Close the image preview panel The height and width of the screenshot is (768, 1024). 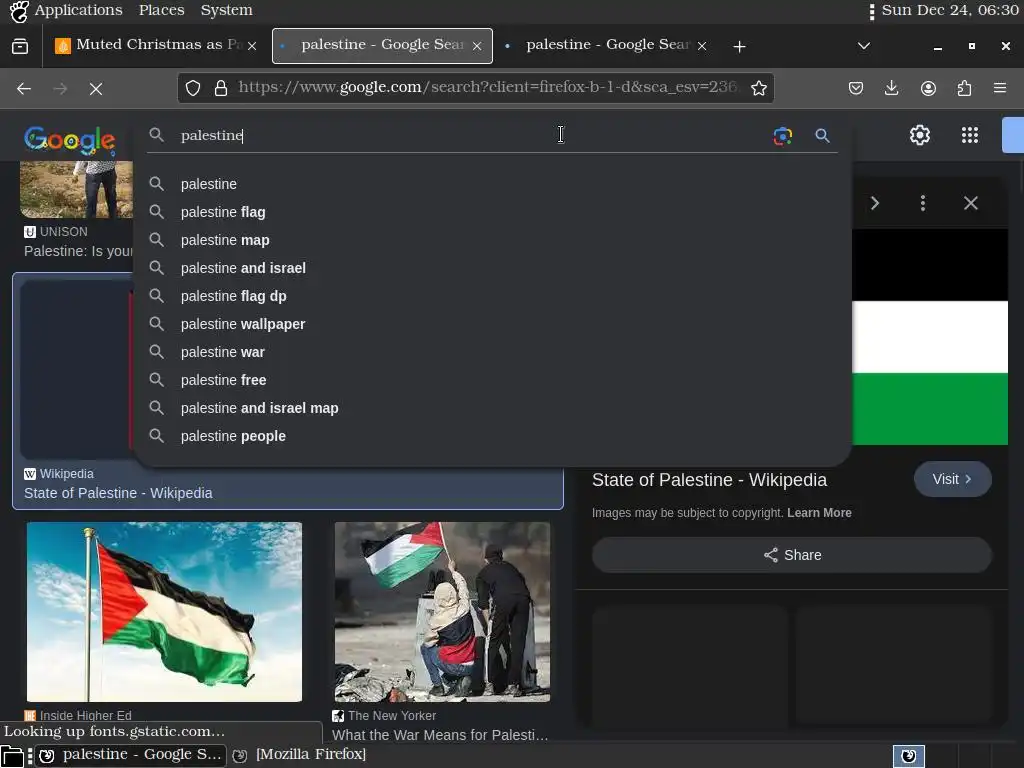[970, 203]
